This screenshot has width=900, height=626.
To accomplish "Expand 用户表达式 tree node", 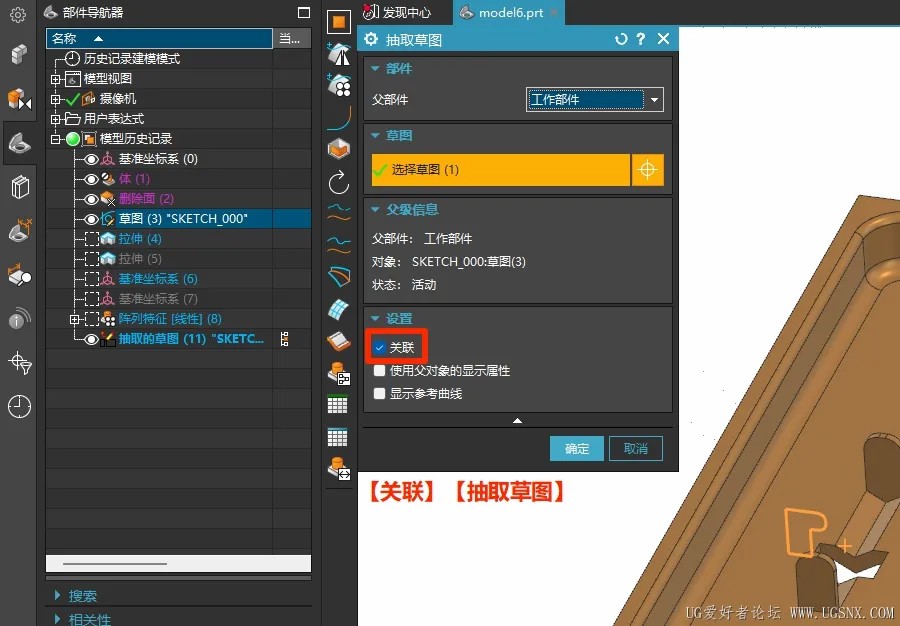I will click(x=56, y=119).
